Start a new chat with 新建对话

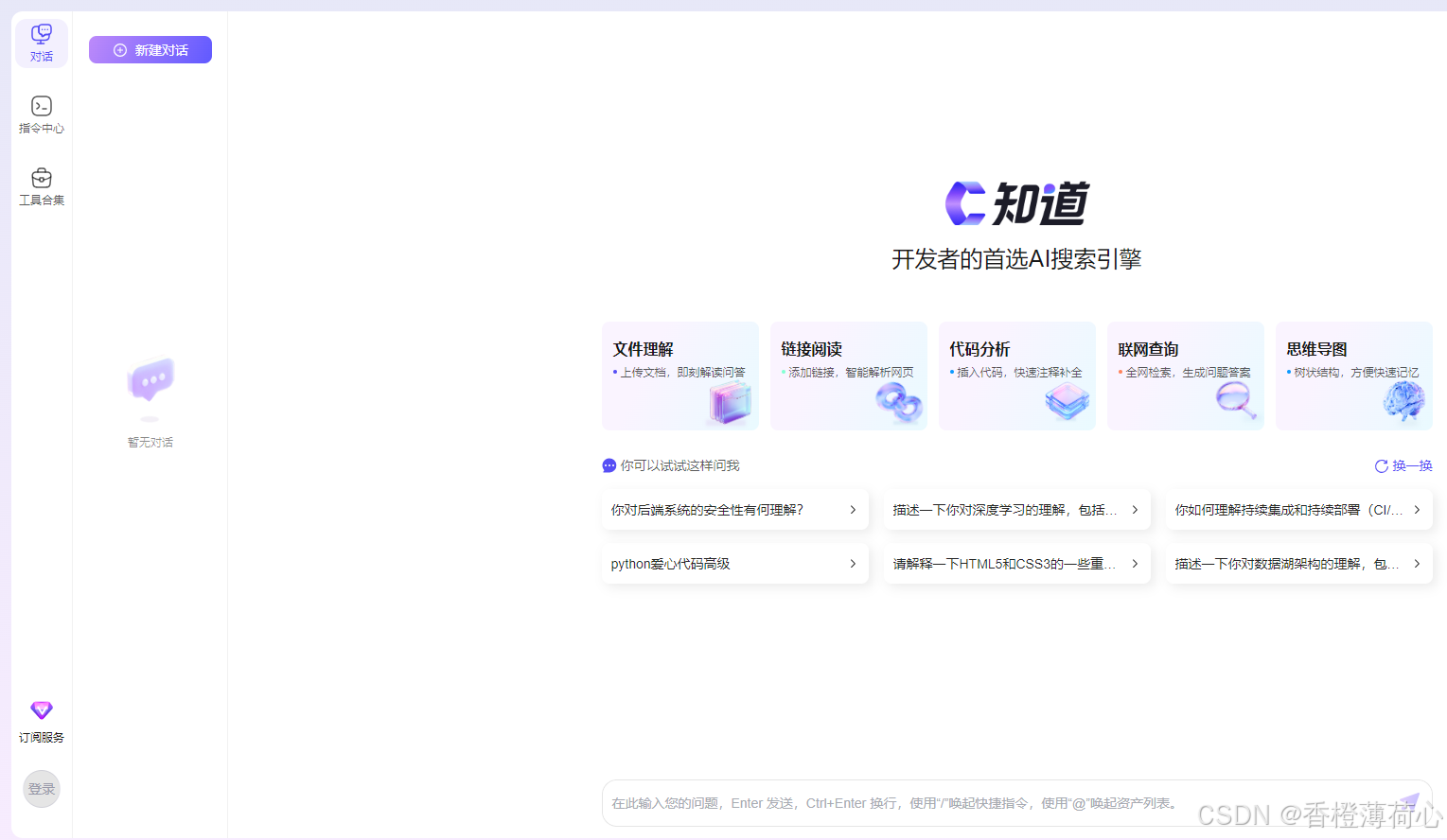(x=150, y=50)
